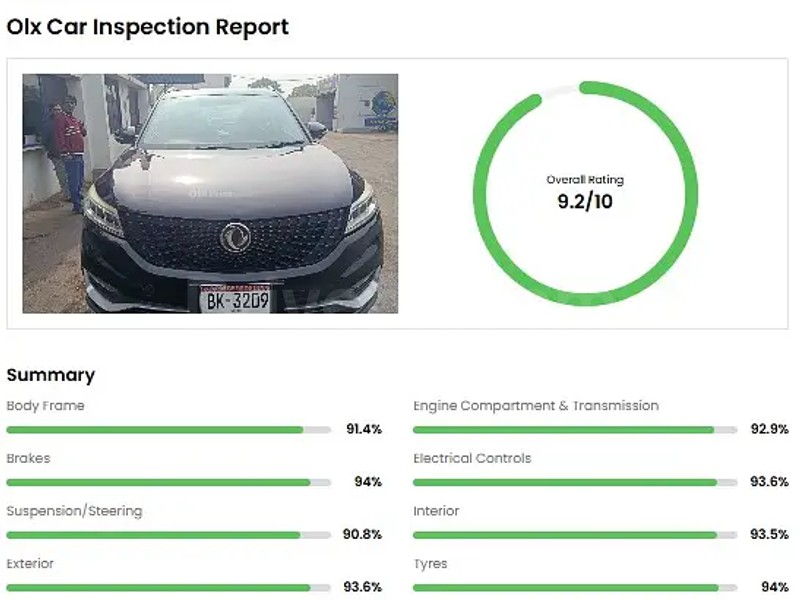Click the Tyres label
The height and width of the screenshot is (600, 800).
point(430,564)
